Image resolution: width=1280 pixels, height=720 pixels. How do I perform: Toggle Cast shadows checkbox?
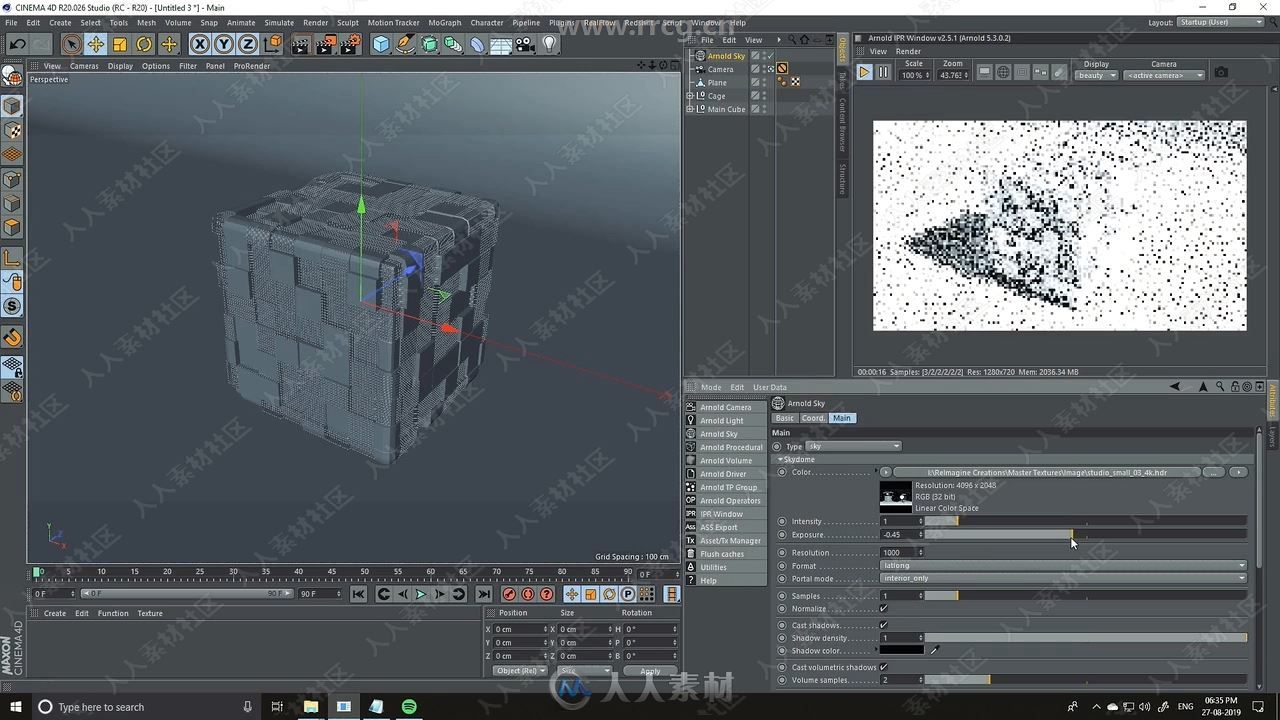[x=883, y=625]
